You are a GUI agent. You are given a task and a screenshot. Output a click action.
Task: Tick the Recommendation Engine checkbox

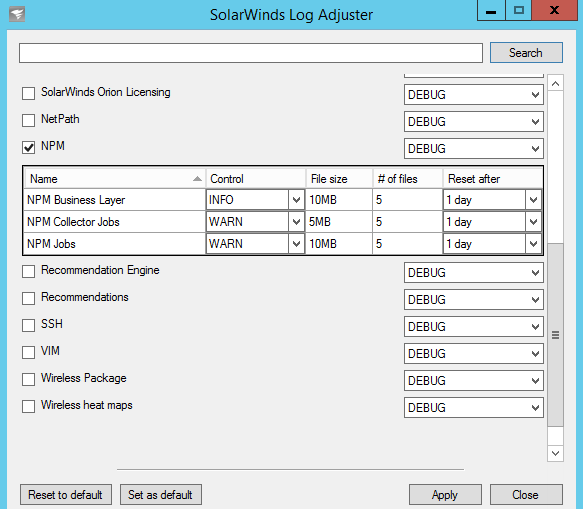pos(28,271)
